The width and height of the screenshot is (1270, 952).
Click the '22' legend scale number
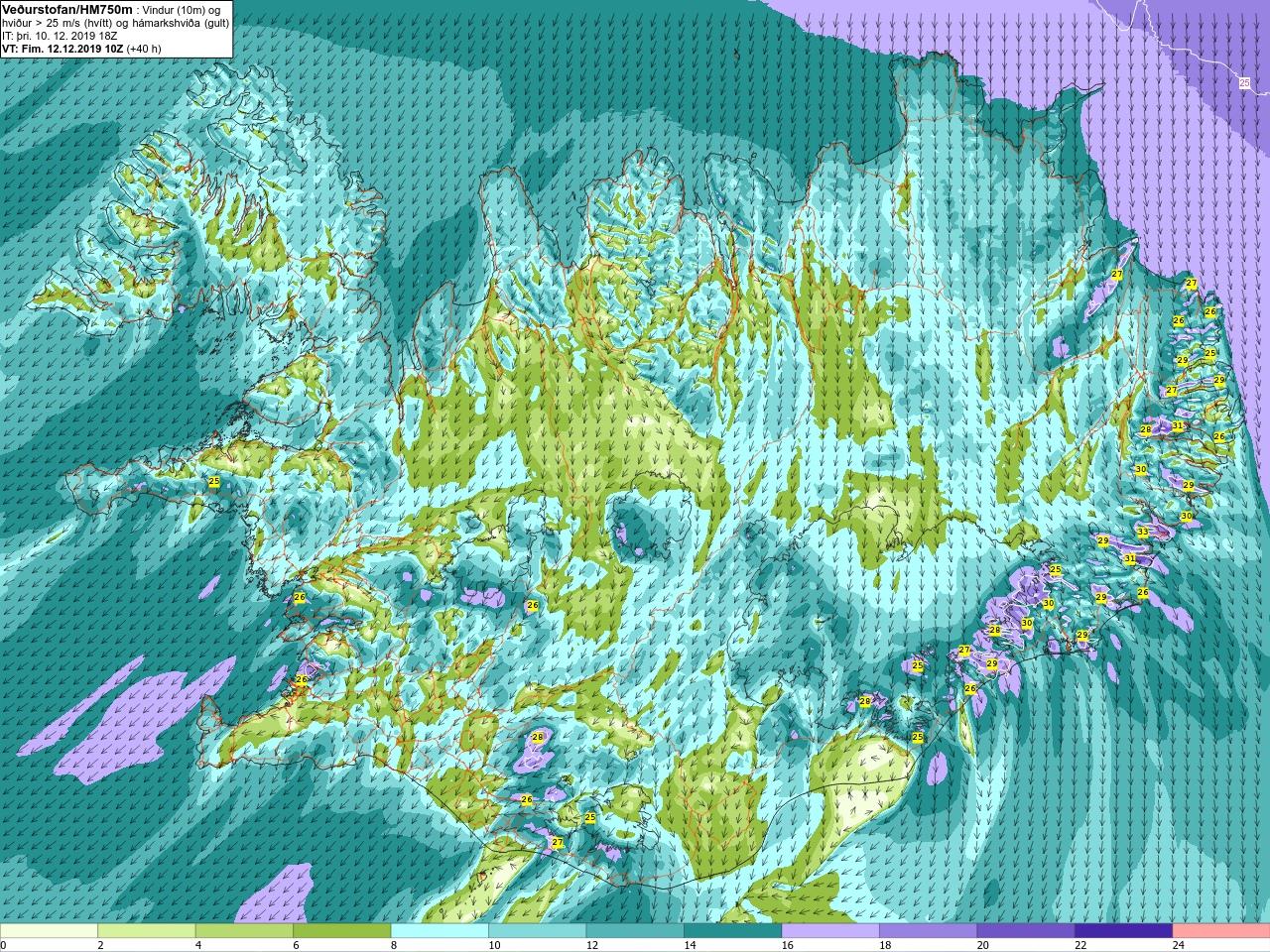tap(1080, 945)
